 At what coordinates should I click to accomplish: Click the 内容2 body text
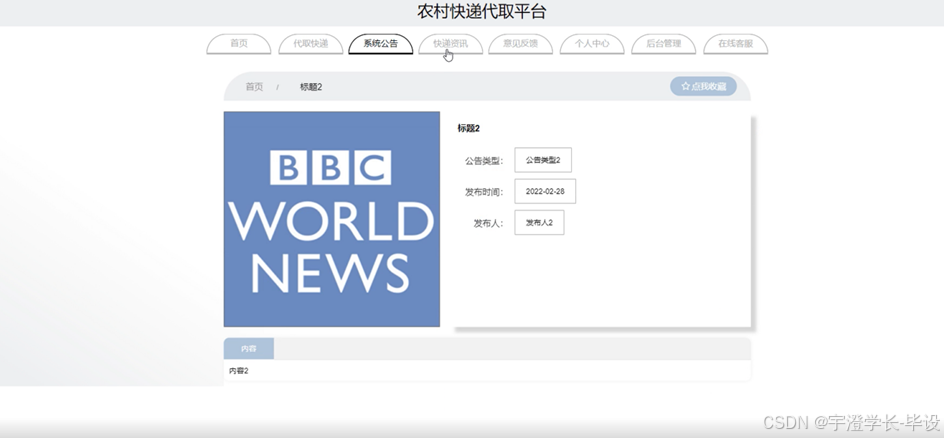(x=238, y=371)
